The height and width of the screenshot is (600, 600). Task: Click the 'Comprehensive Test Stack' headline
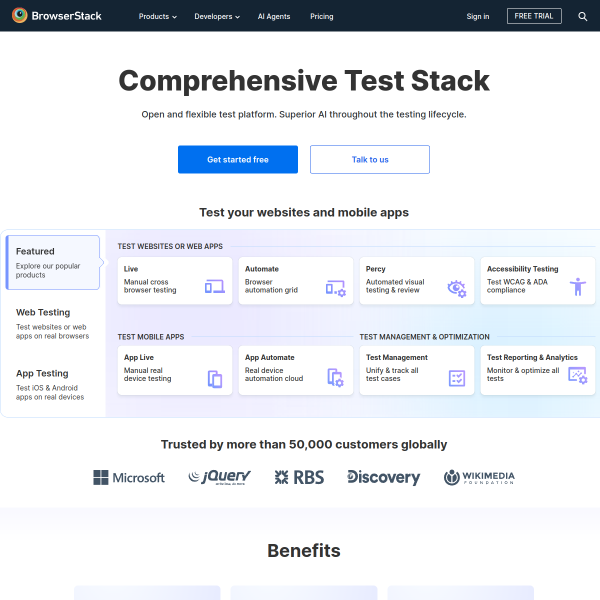[x=304, y=81]
